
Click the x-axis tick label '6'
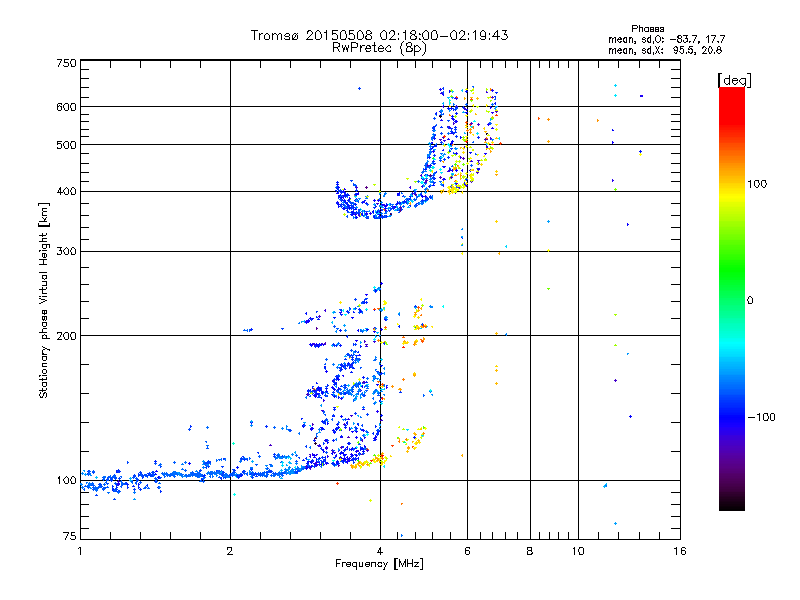[x=467, y=551]
